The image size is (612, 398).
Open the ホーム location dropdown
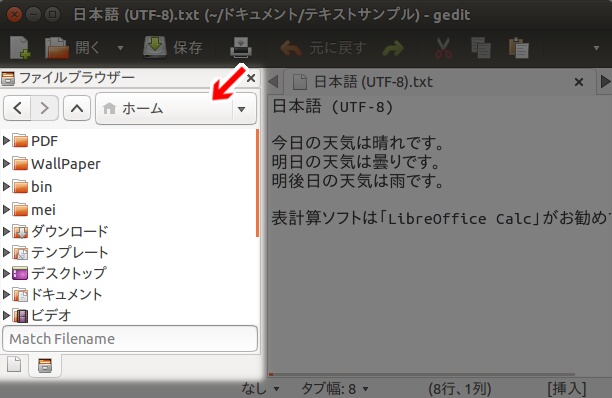point(176,109)
